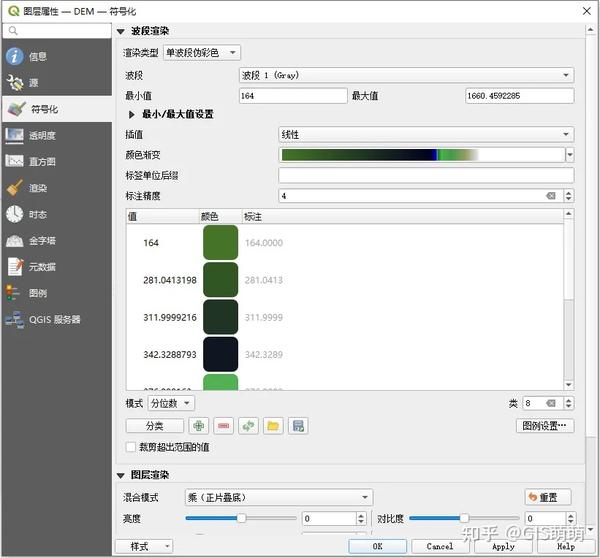Close the 图层属性 dialog window
The width and height of the screenshot is (600, 558).
click(x=587, y=11)
